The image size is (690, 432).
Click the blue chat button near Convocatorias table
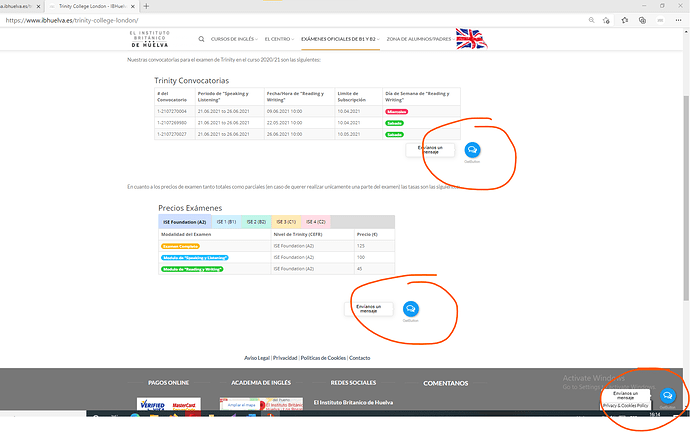point(472,150)
